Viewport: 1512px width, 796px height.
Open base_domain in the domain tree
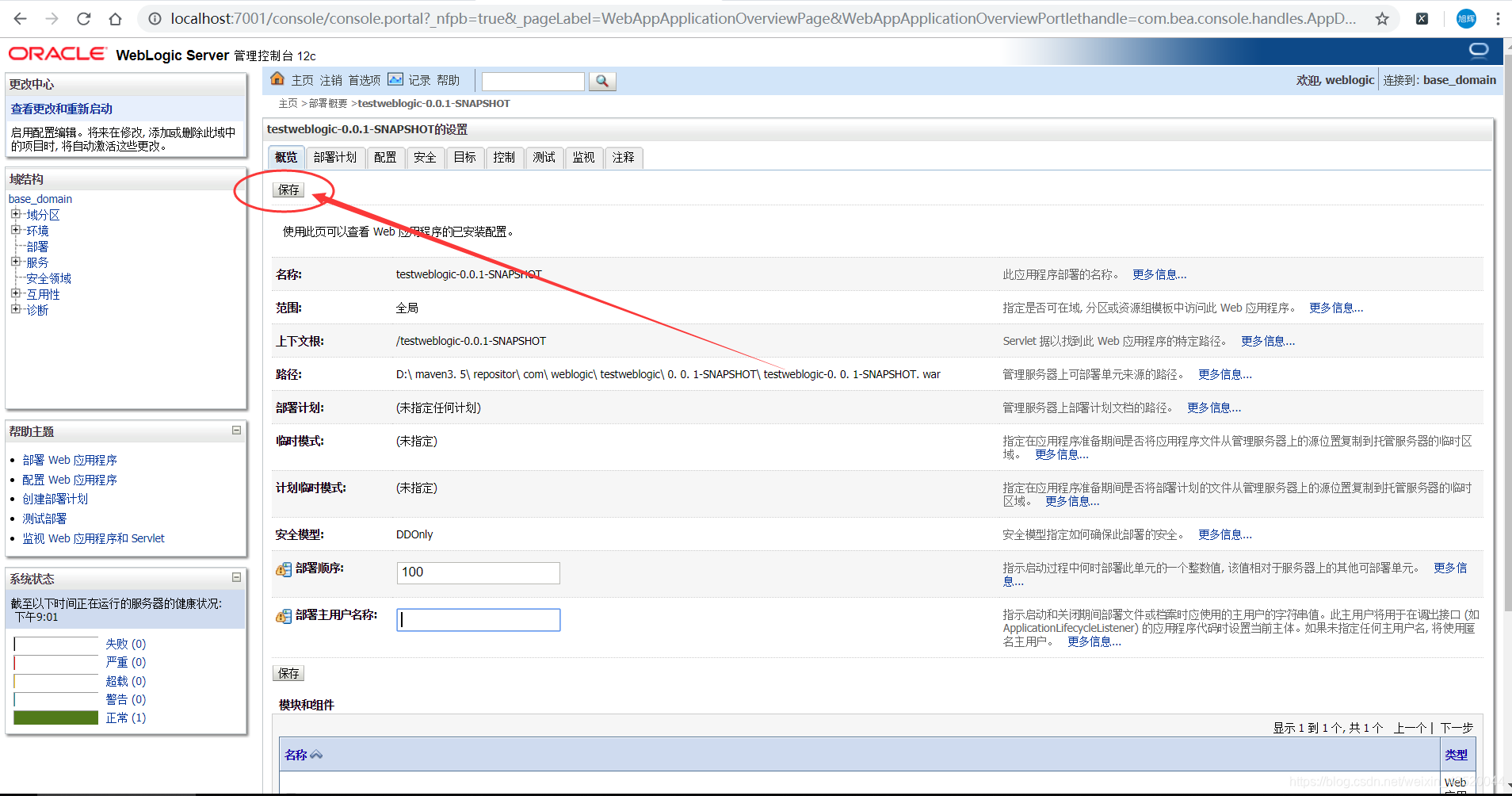[x=40, y=199]
